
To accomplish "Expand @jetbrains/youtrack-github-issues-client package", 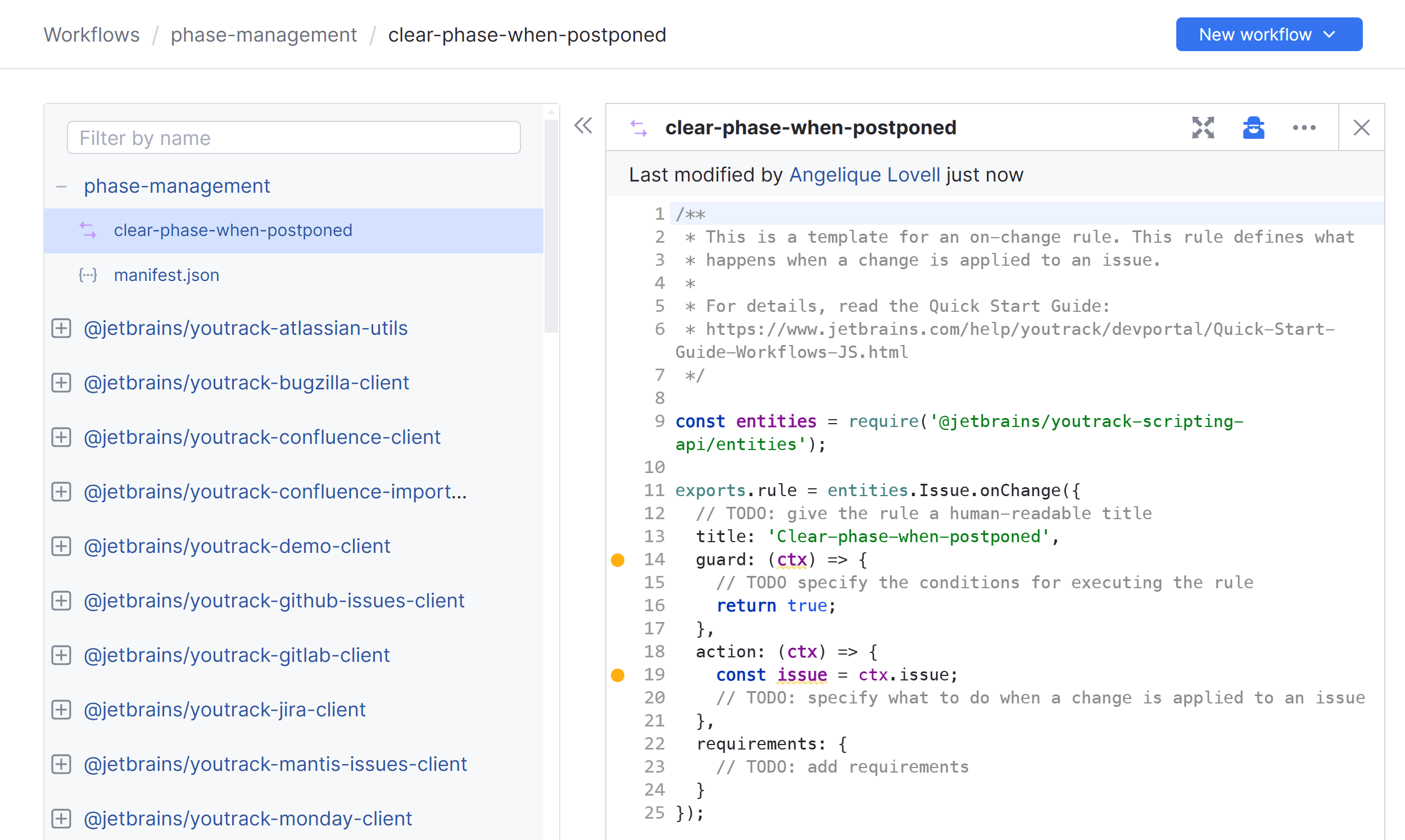I will click(x=61, y=601).
